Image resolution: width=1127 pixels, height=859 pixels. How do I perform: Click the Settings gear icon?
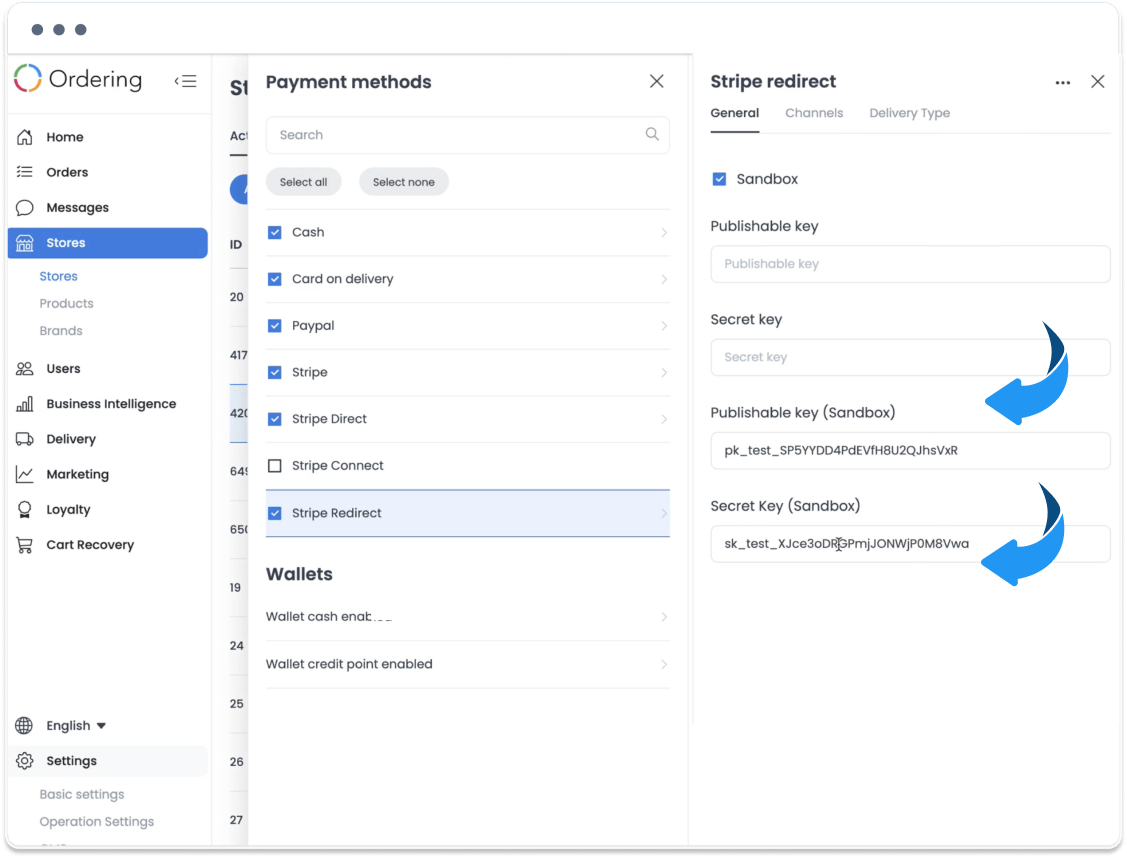point(24,761)
